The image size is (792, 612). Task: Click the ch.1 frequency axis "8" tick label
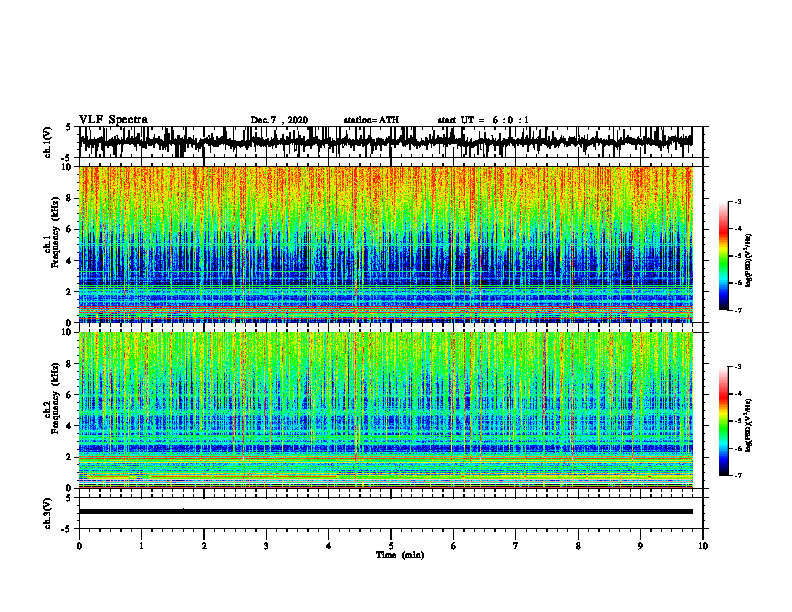pos(70,198)
